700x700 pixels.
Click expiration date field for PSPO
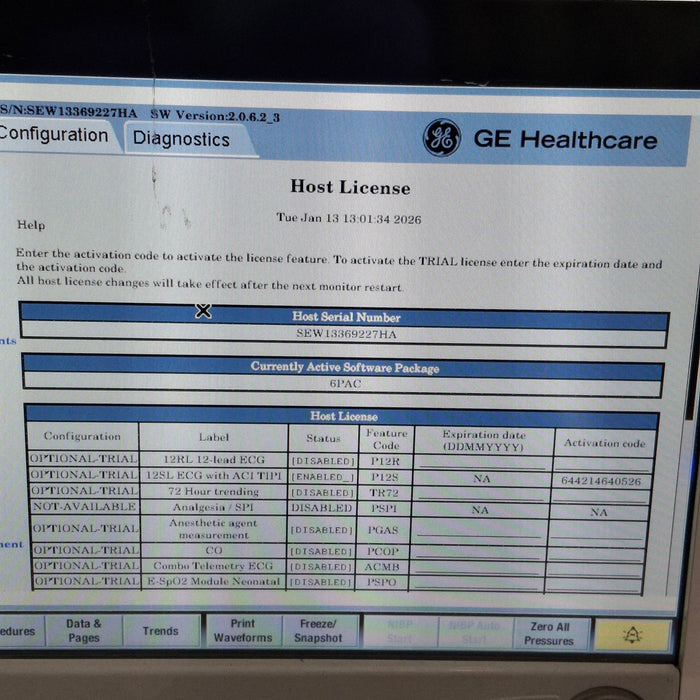476,583
